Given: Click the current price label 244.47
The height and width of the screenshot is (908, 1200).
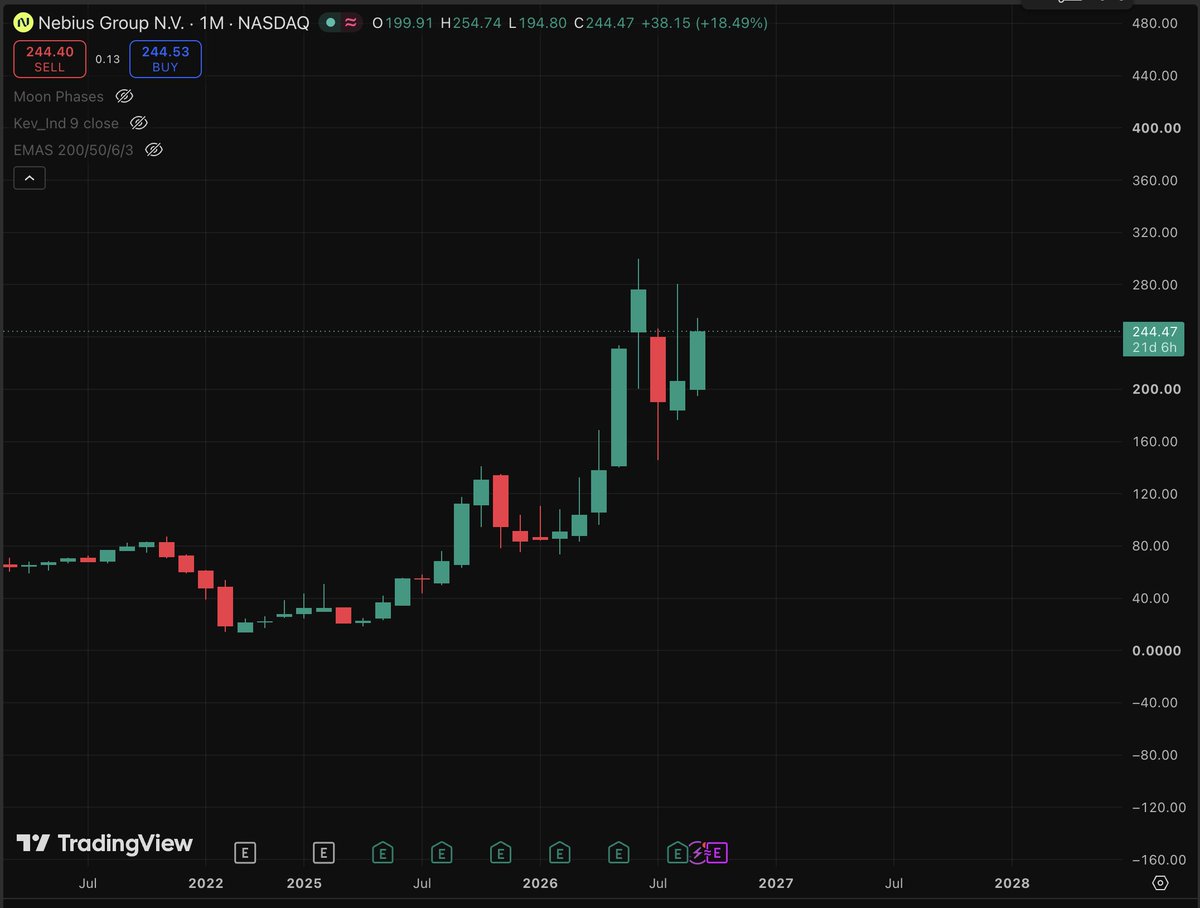Looking at the screenshot, I should (1155, 331).
